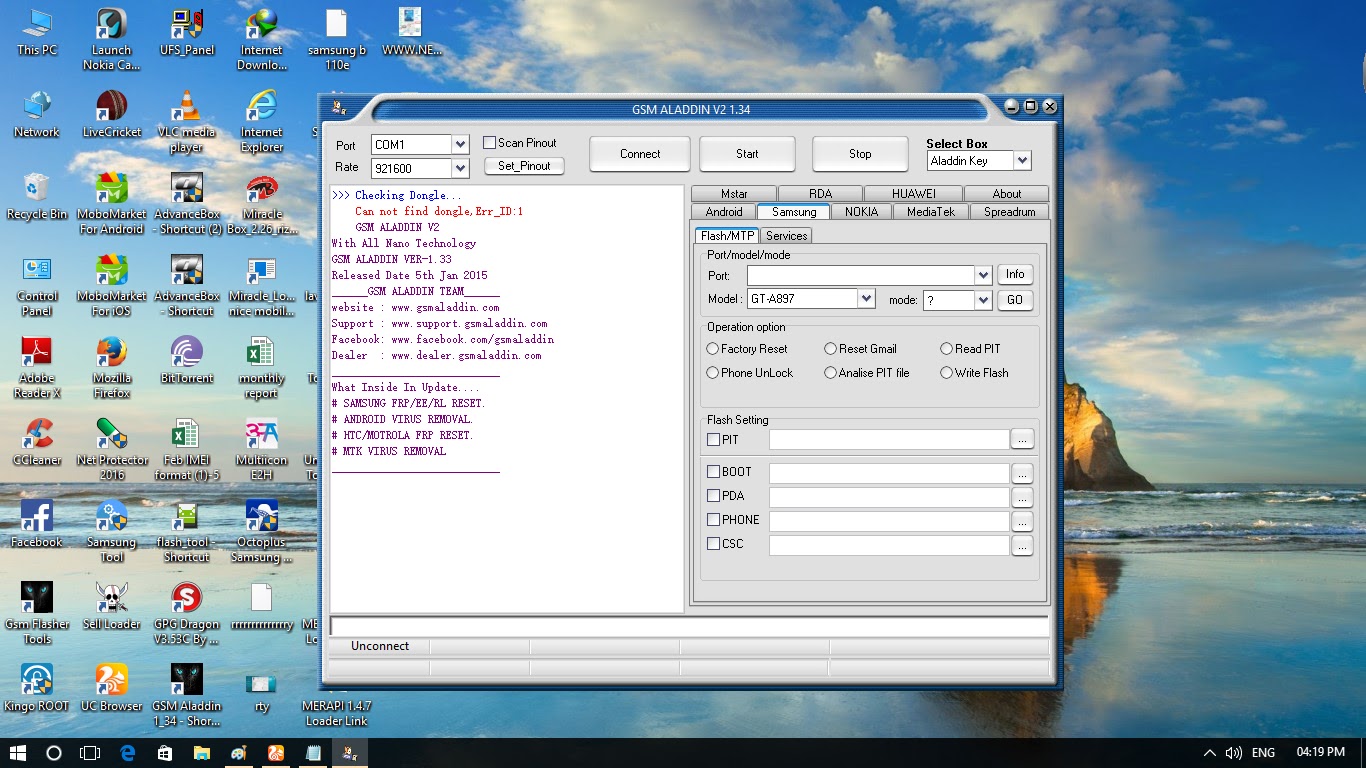Viewport: 1366px width, 768px height.
Task: Select the Kingo ROOT desktop icon
Action: point(37,688)
